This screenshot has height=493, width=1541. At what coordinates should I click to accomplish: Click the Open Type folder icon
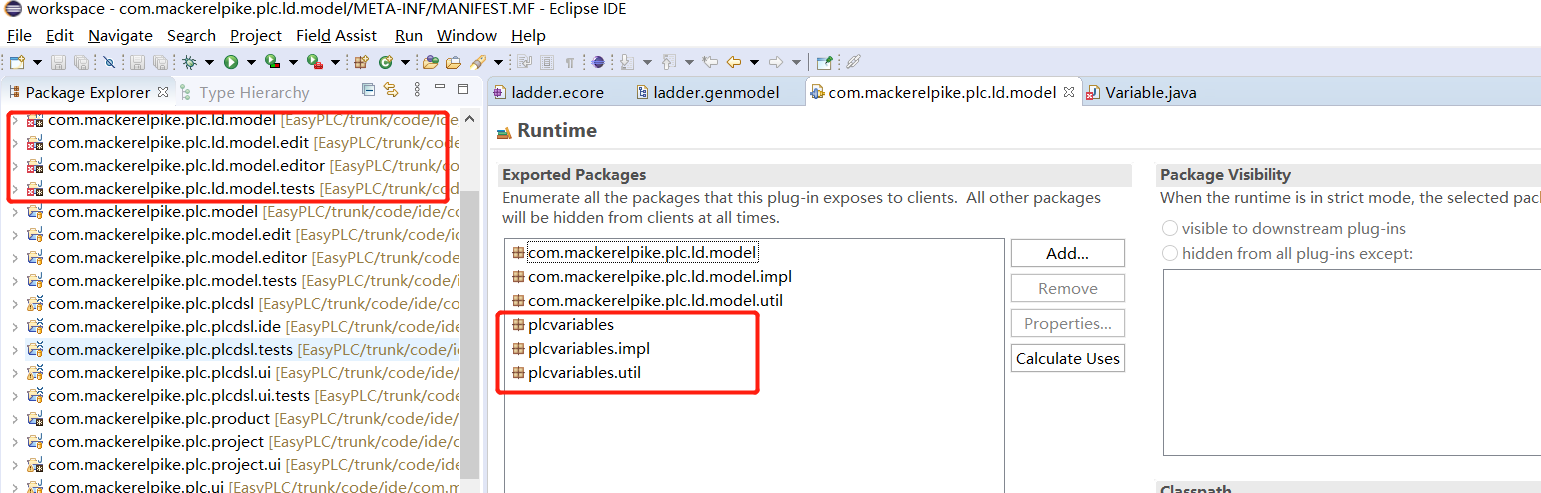pyautogui.click(x=431, y=62)
